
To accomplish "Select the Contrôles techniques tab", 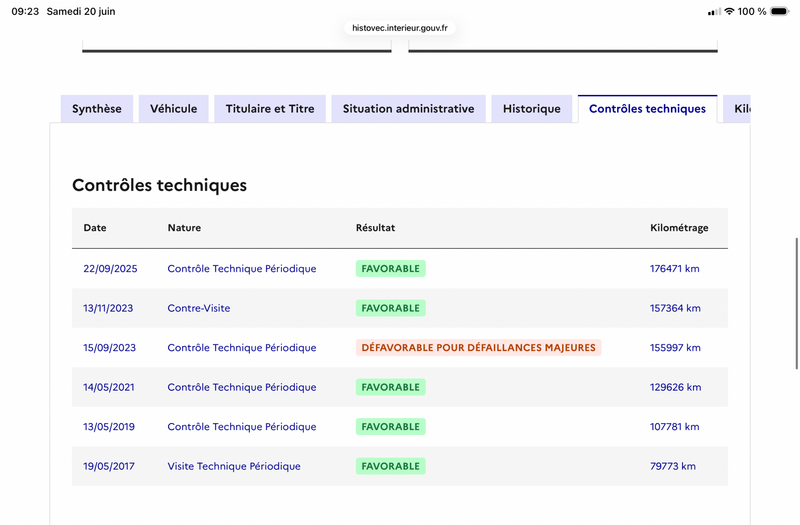I will tap(647, 109).
